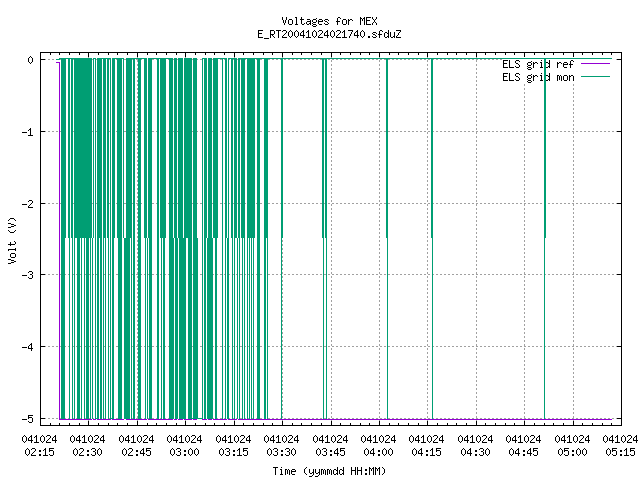The width and height of the screenshot is (640, 480).
Task: Click the y-axis tick label -4
Action: click(27, 347)
